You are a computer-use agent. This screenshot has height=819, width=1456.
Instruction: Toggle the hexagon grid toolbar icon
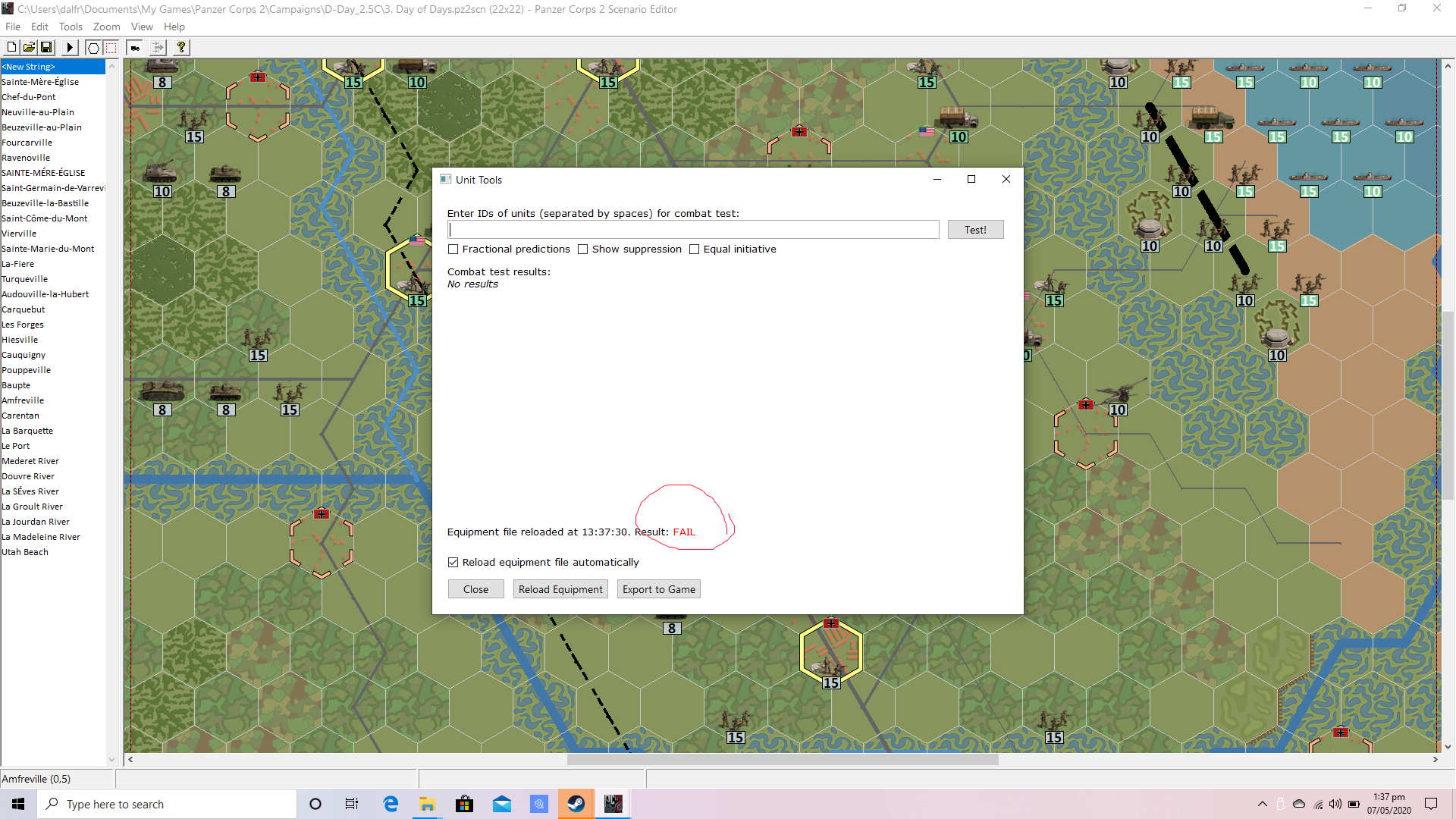tap(93, 47)
